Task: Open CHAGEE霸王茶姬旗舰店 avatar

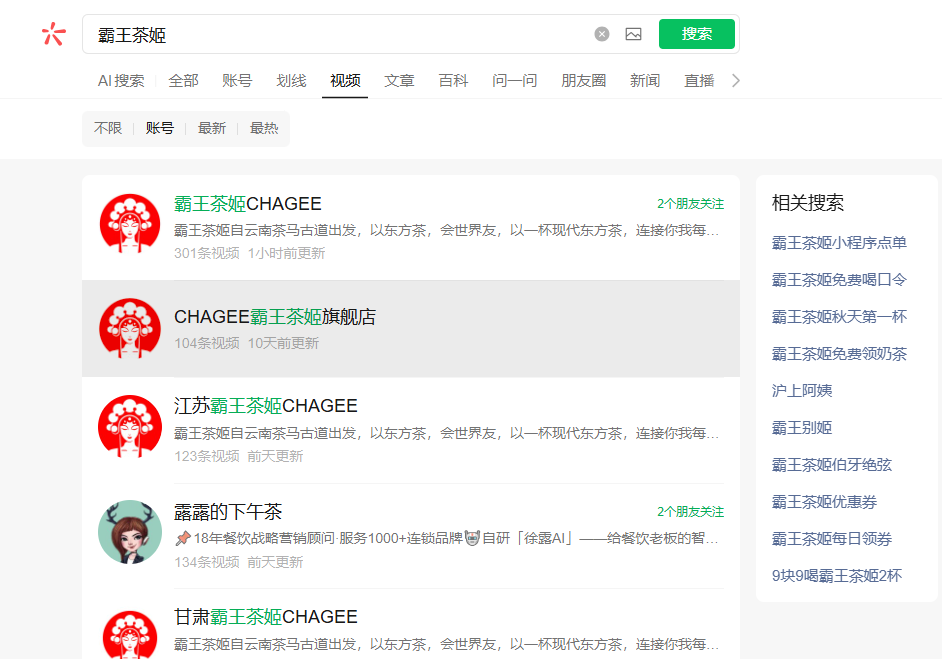Action: point(130,329)
